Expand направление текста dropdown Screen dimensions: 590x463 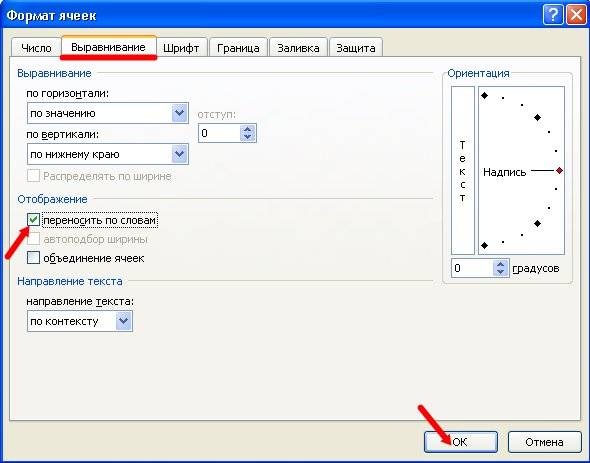(x=124, y=321)
